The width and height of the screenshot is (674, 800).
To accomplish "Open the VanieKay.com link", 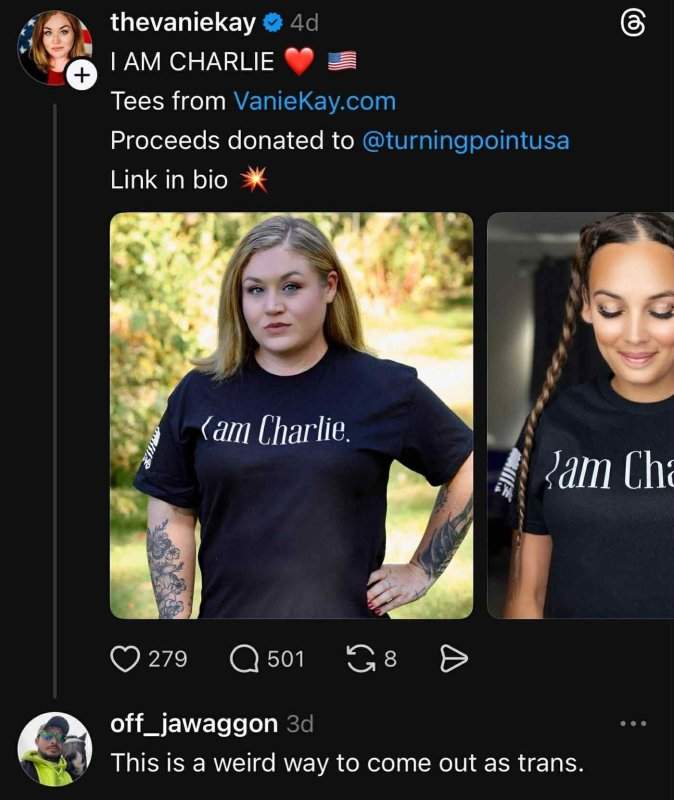I will [x=314, y=101].
